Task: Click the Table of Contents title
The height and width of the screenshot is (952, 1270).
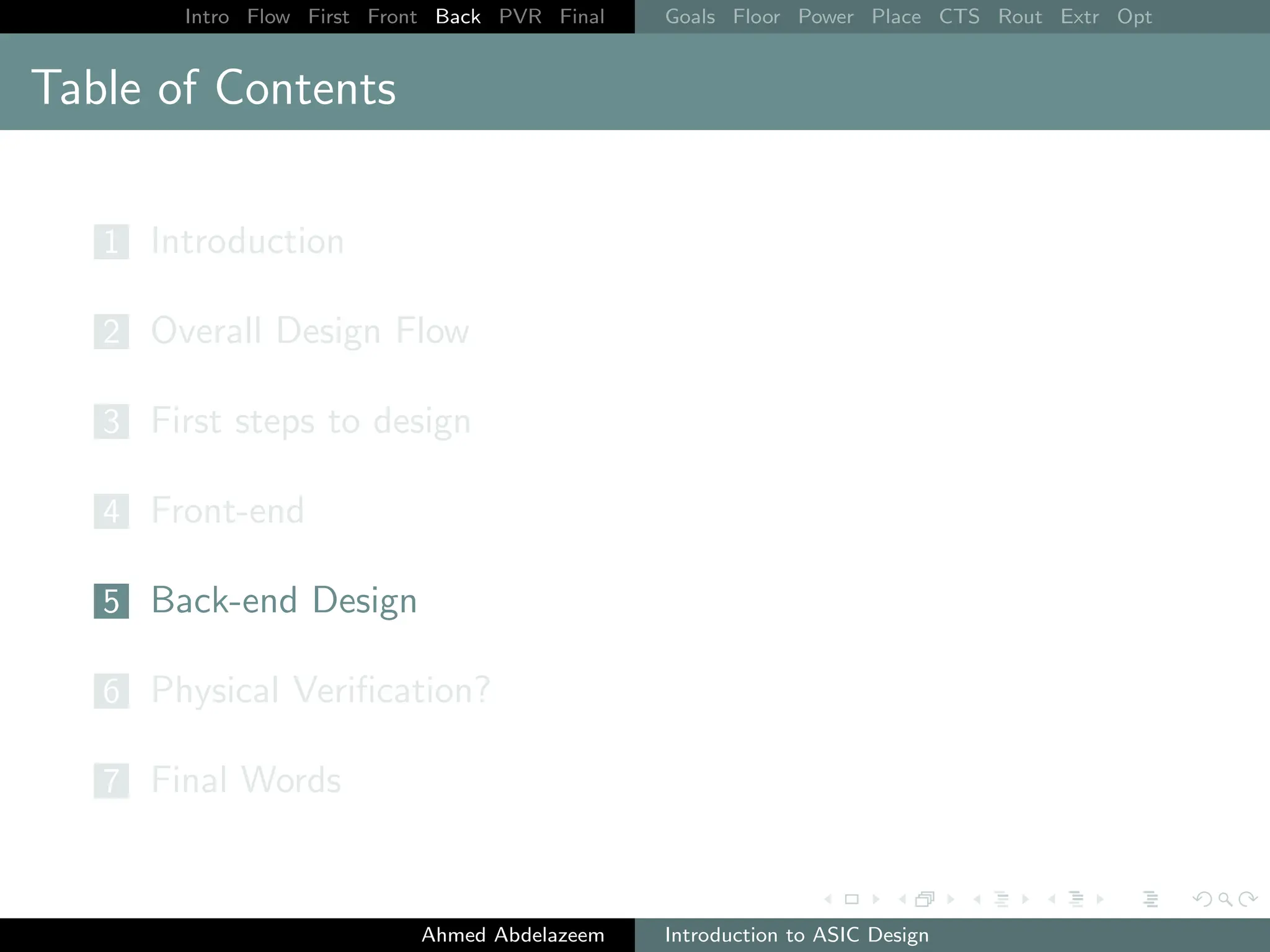Action: click(x=214, y=87)
